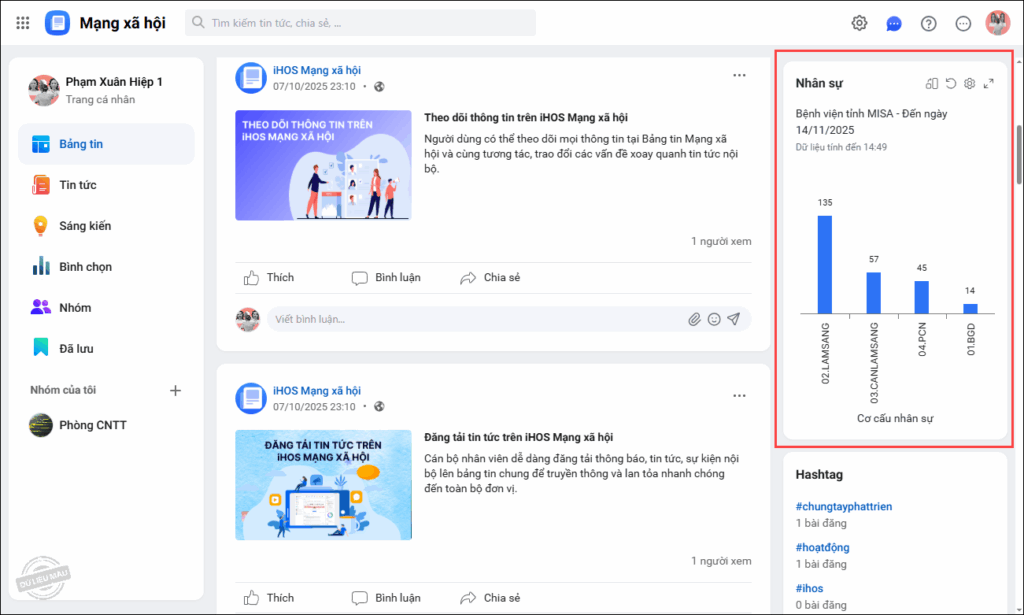This screenshot has height=615, width=1024.
Task: Open the #chungtayphattrien hashtag link
Action: (x=843, y=507)
